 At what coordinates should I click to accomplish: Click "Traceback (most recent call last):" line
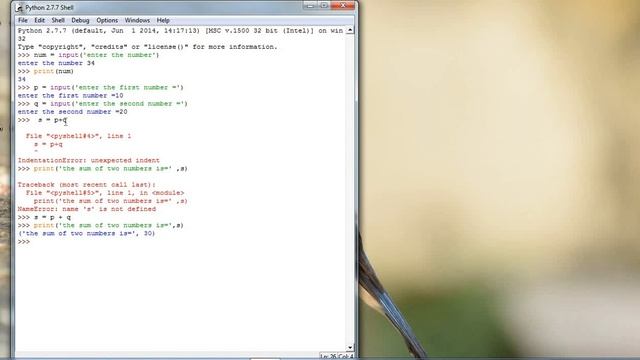tap(87, 185)
